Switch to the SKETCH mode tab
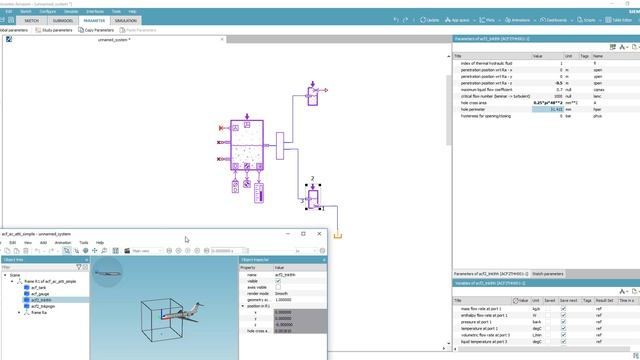Viewport: 640px width, 360px height. point(31,20)
